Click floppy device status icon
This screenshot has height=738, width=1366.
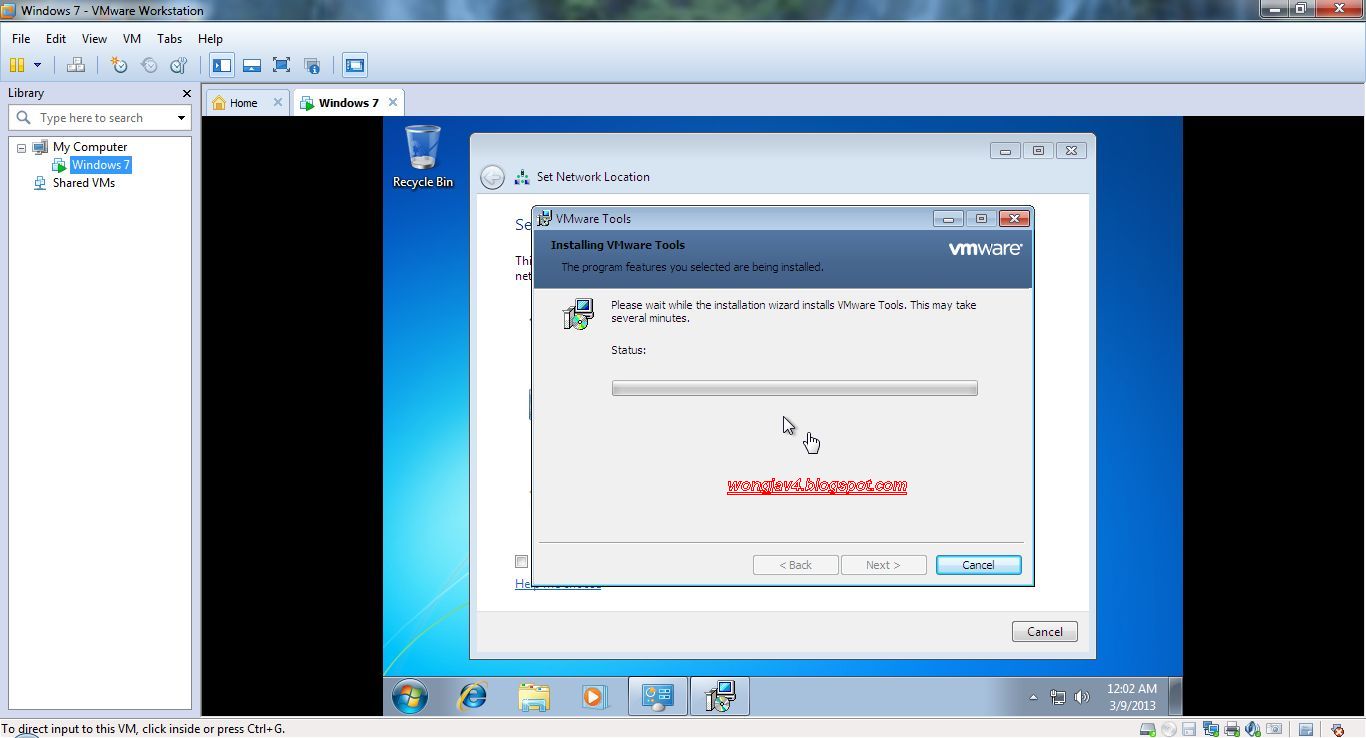(1189, 729)
